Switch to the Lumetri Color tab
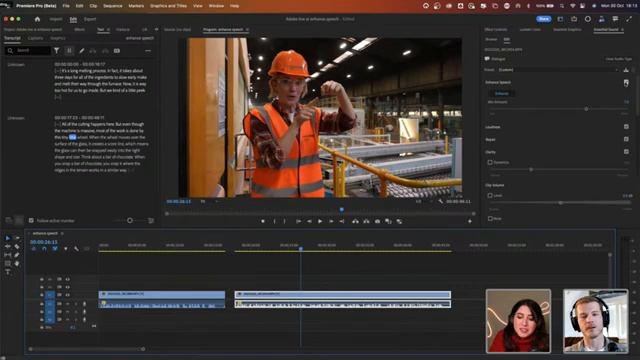 pos(530,30)
